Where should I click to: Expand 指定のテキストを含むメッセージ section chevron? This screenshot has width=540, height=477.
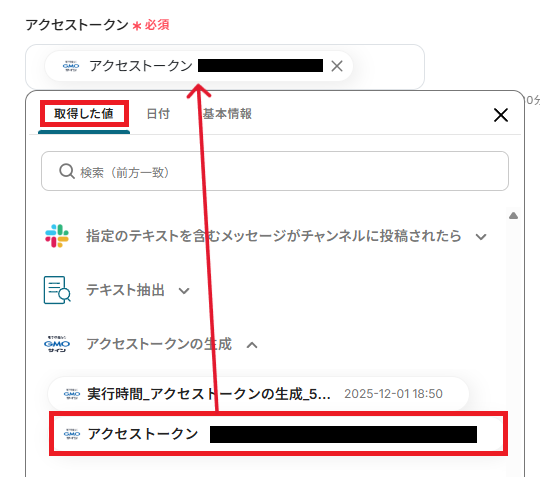click(x=481, y=237)
